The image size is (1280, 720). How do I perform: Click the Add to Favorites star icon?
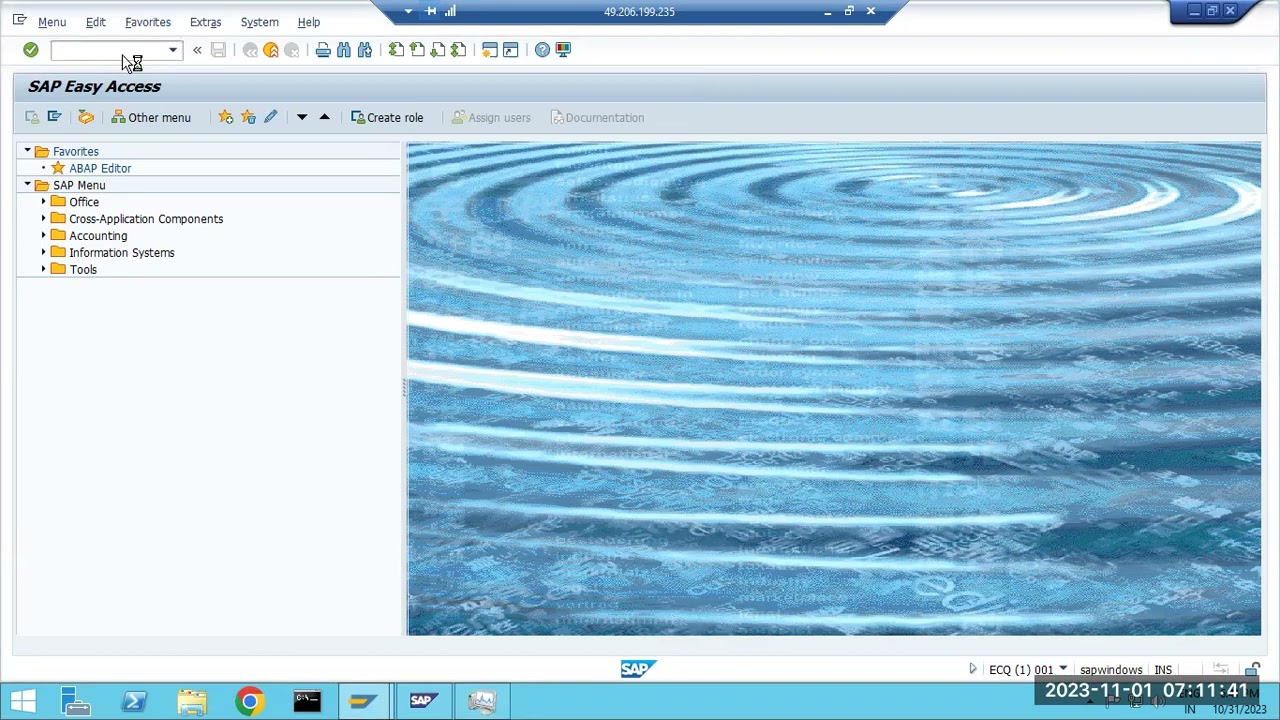click(226, 118)
